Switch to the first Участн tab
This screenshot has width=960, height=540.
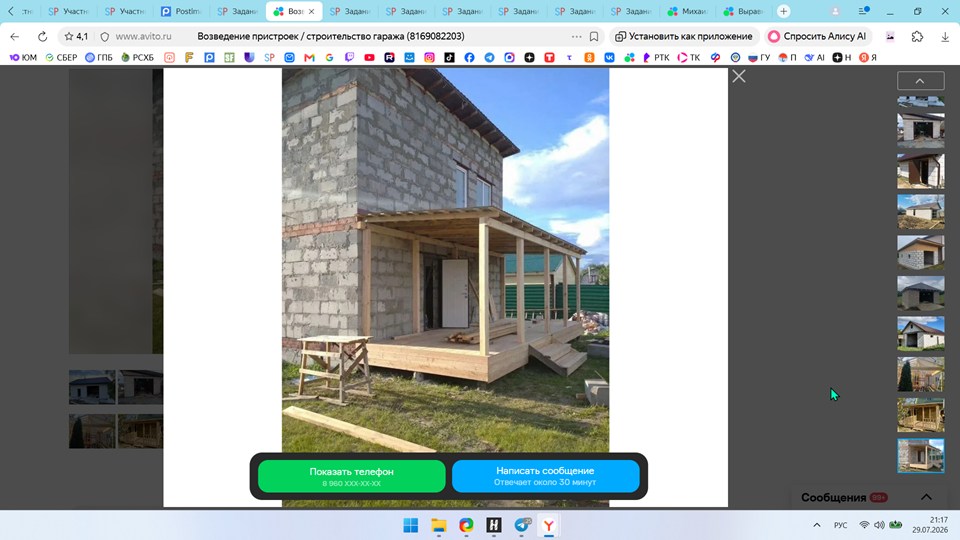[x=68, y=11]
